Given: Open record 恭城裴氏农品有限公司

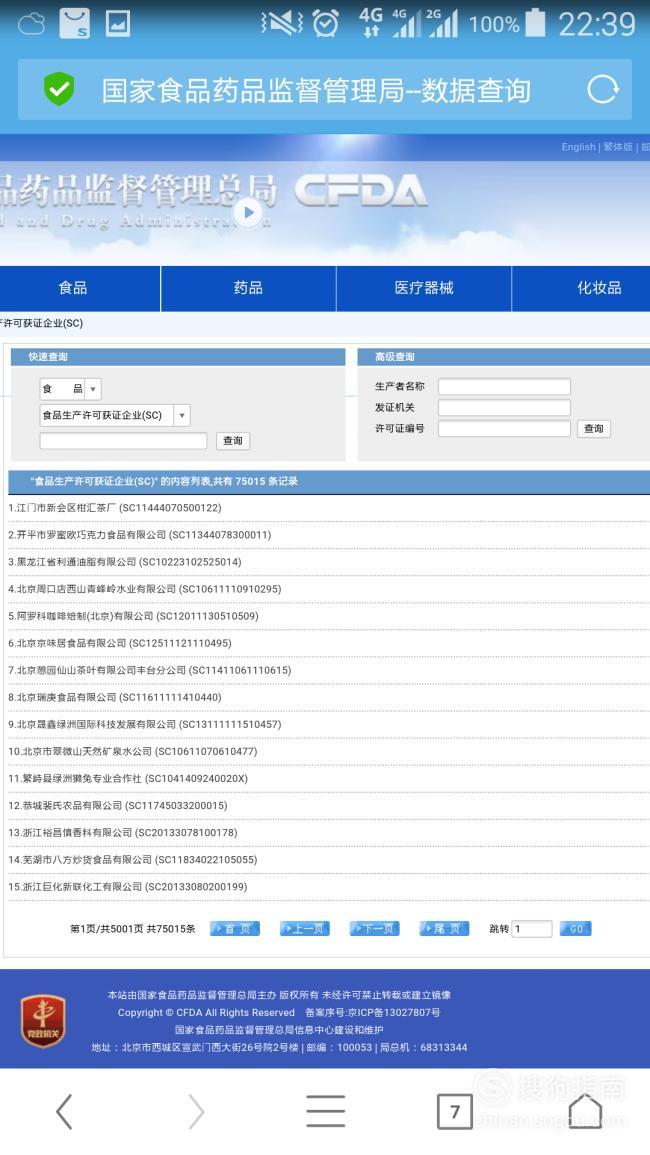Looking at the screenshot, I should click(x=118, y=807).
